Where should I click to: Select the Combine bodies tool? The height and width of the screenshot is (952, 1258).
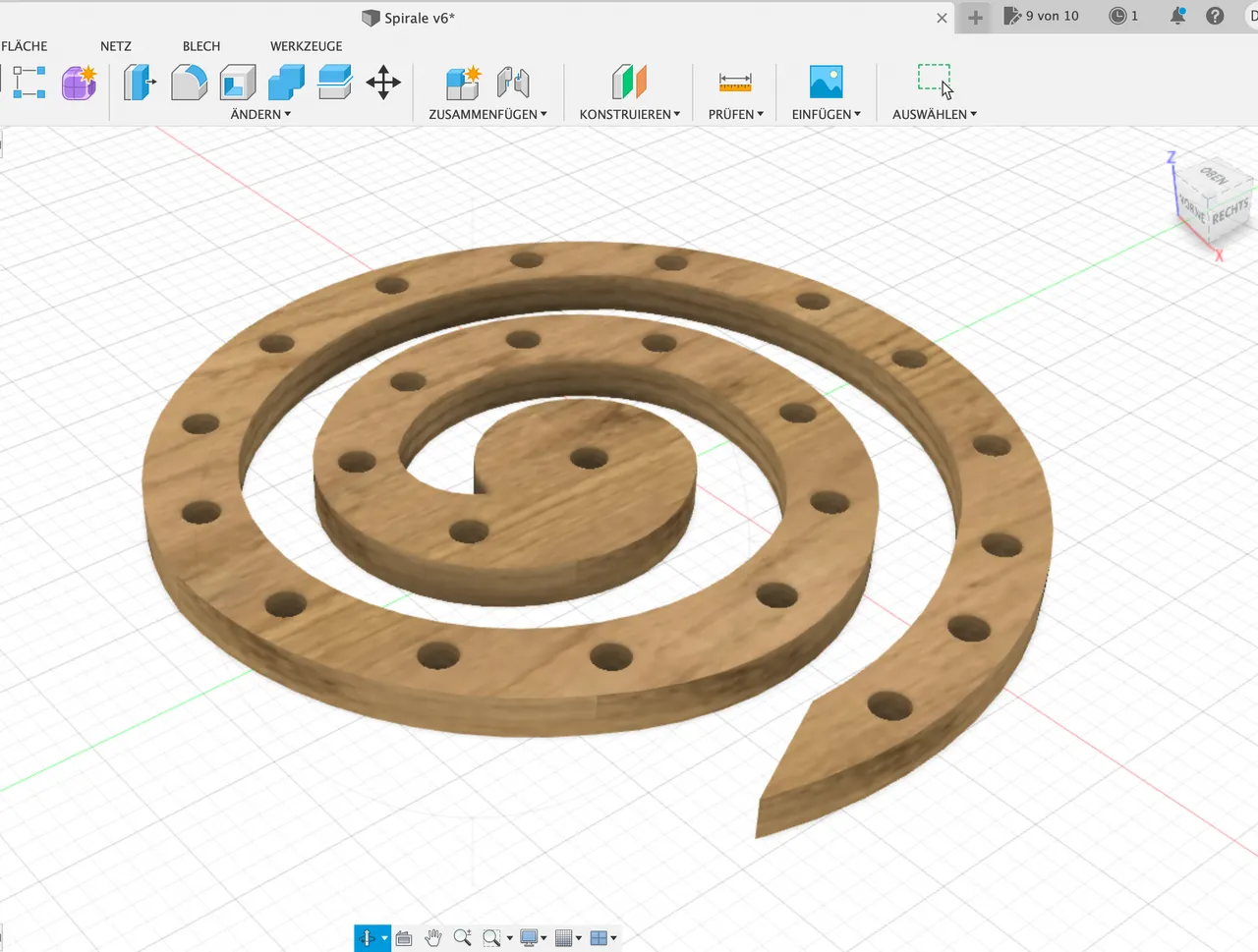pyautogui.click(x=286, y=83)
